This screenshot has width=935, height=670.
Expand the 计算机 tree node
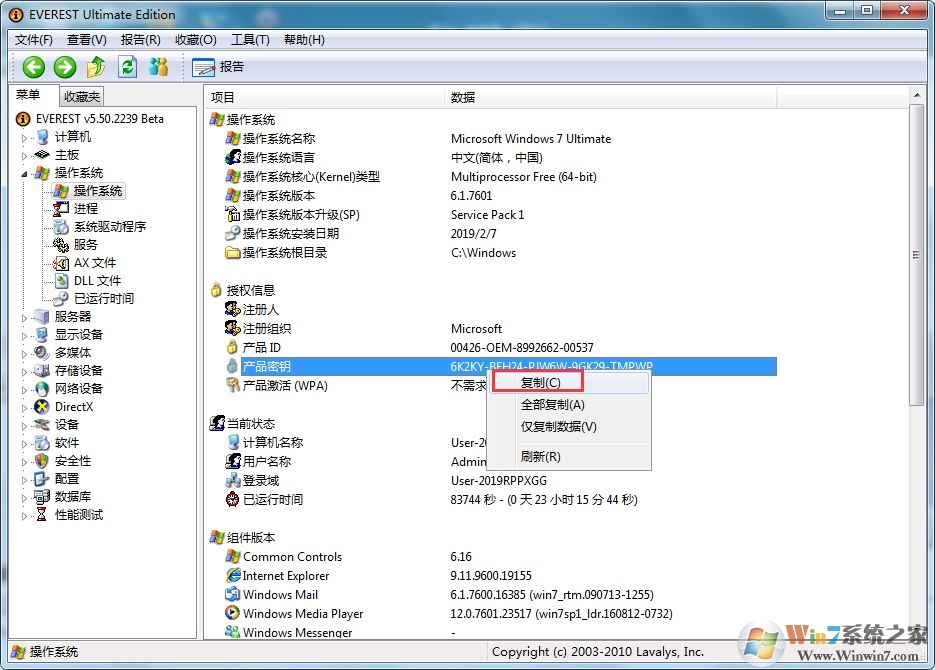point(25,137)
